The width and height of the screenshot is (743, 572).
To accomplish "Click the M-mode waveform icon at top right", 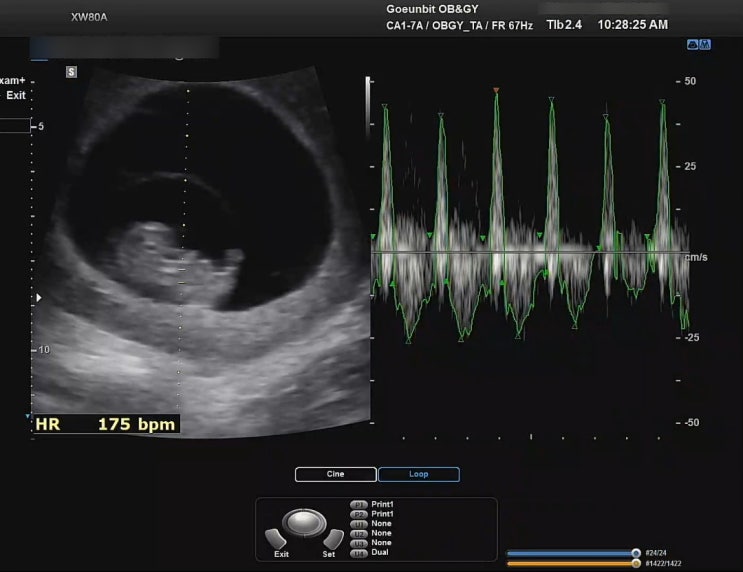I will (x=705, y=45).
